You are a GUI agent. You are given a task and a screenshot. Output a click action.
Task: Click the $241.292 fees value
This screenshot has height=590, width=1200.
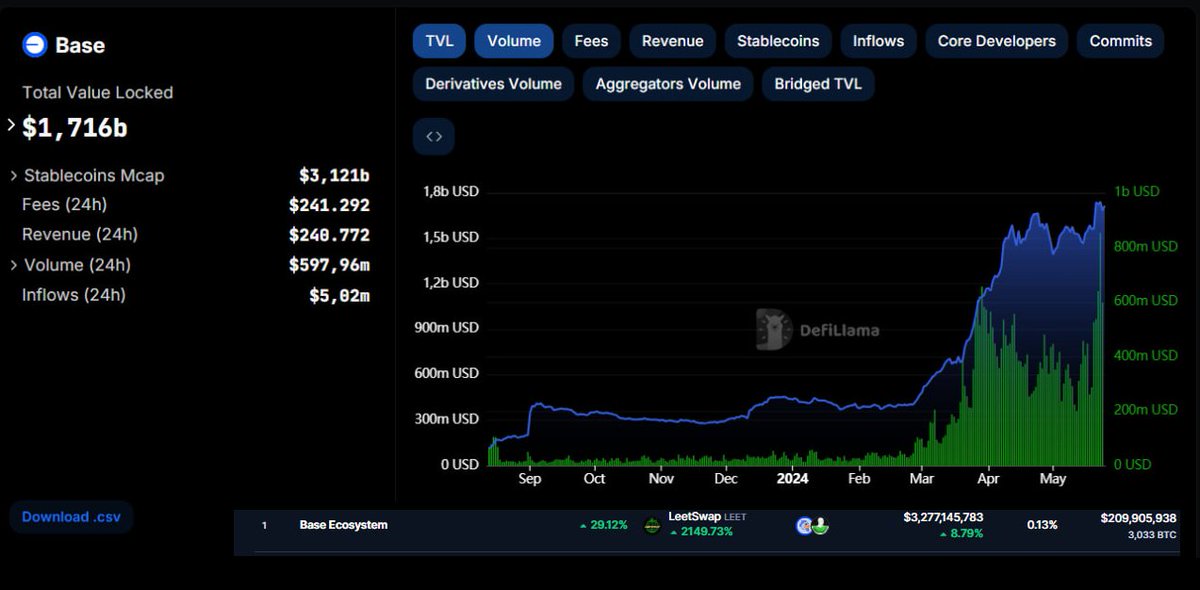[329, 205]
